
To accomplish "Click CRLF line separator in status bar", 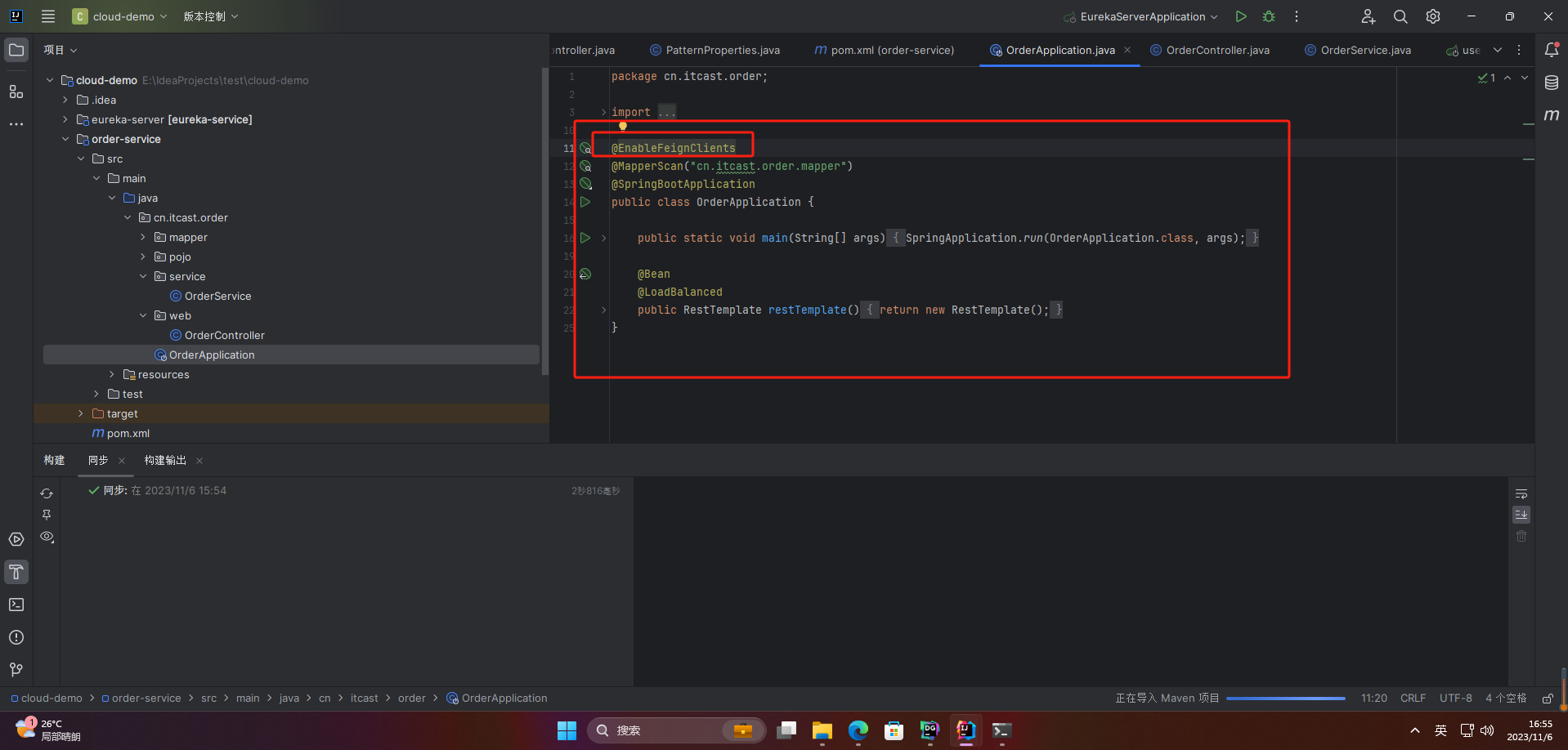I will pos(1413,698).
